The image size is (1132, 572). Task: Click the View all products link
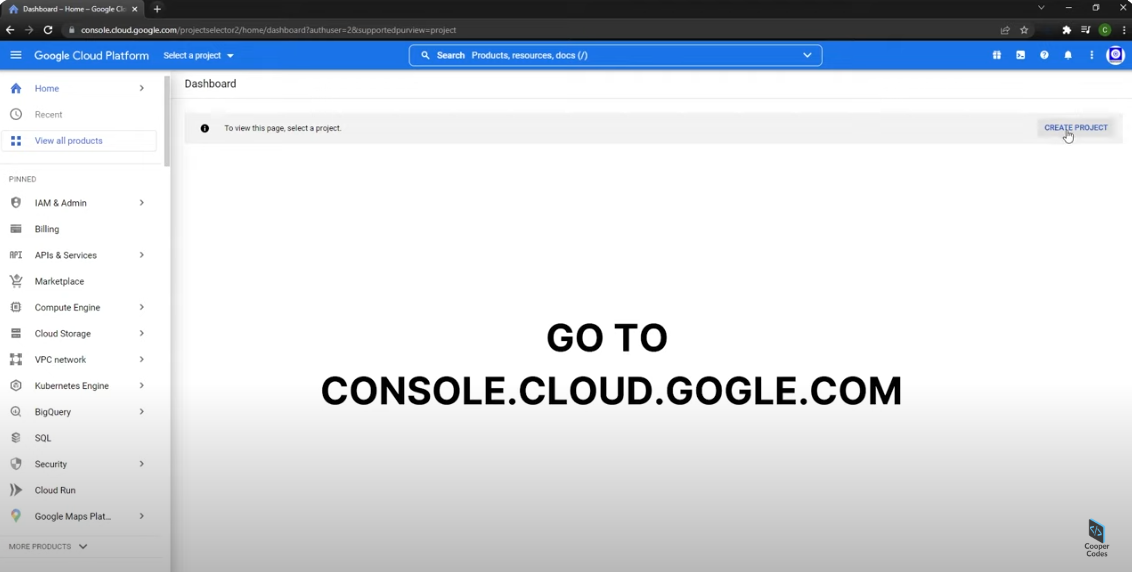click(x=69, y=141)
